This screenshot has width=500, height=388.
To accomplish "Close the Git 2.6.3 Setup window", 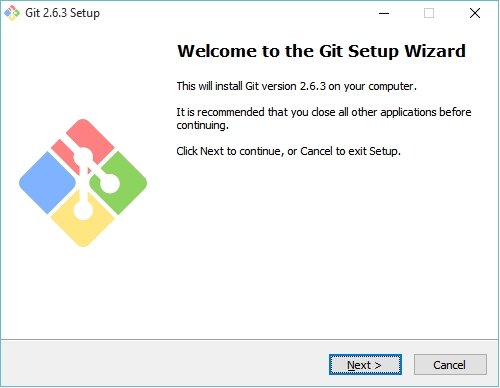I will 475,13.
